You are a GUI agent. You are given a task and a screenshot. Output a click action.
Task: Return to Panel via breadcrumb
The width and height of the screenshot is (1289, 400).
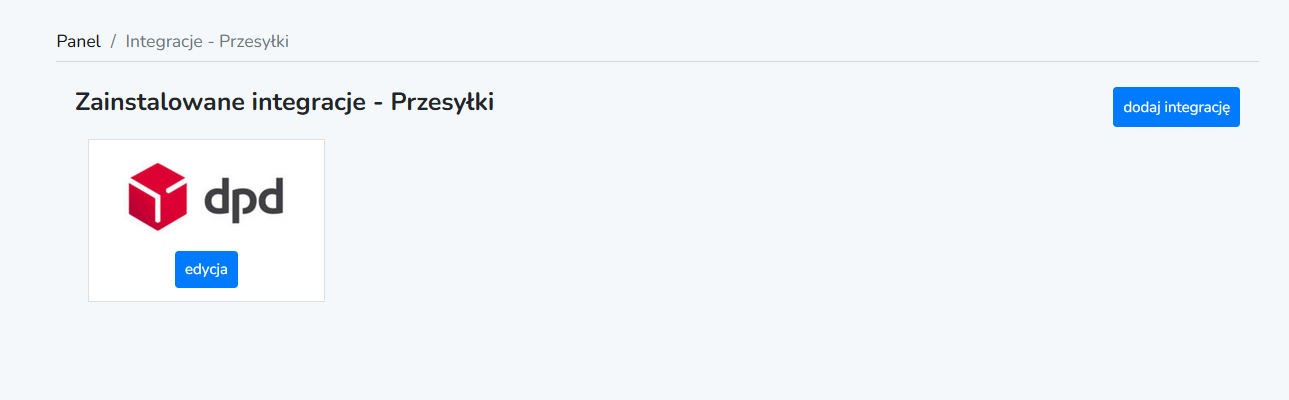pyautogui.click(x=79, y=41)
